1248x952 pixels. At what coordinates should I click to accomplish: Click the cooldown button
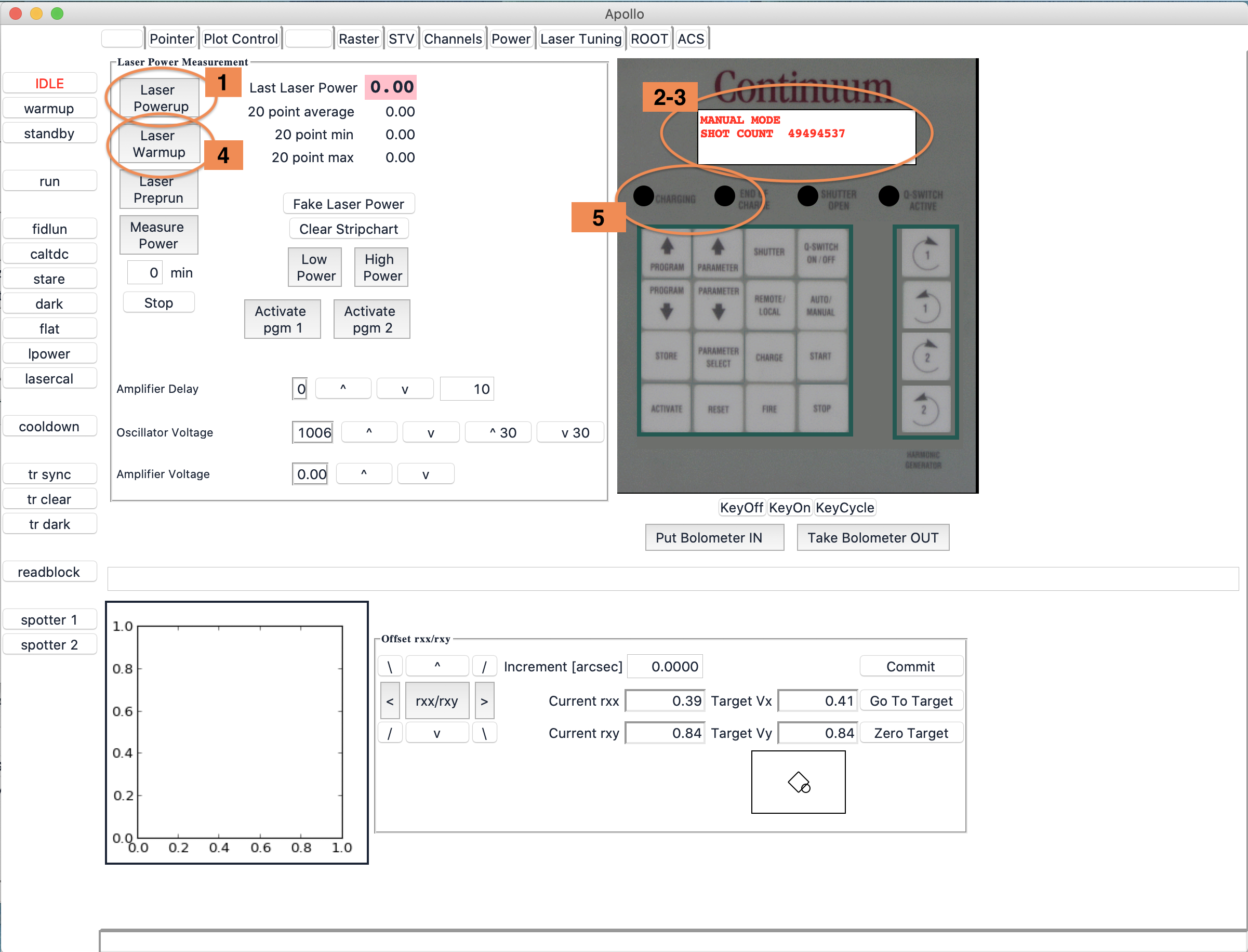(49, 427)
